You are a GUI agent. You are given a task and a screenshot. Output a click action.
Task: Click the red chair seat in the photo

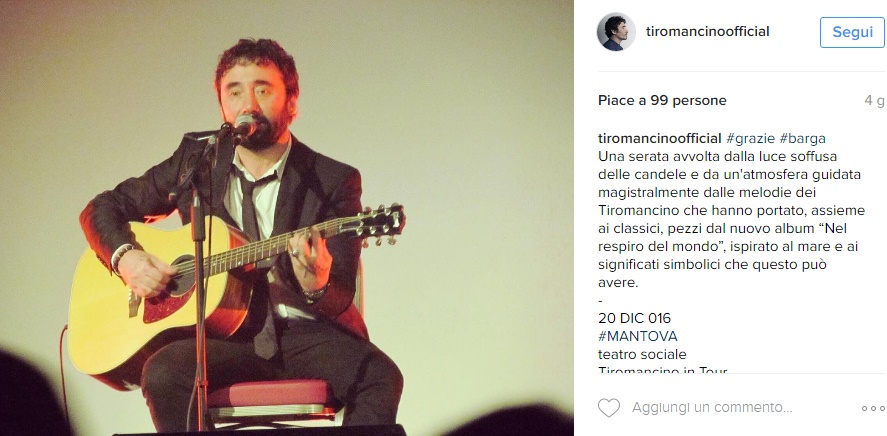pos(270,393)
